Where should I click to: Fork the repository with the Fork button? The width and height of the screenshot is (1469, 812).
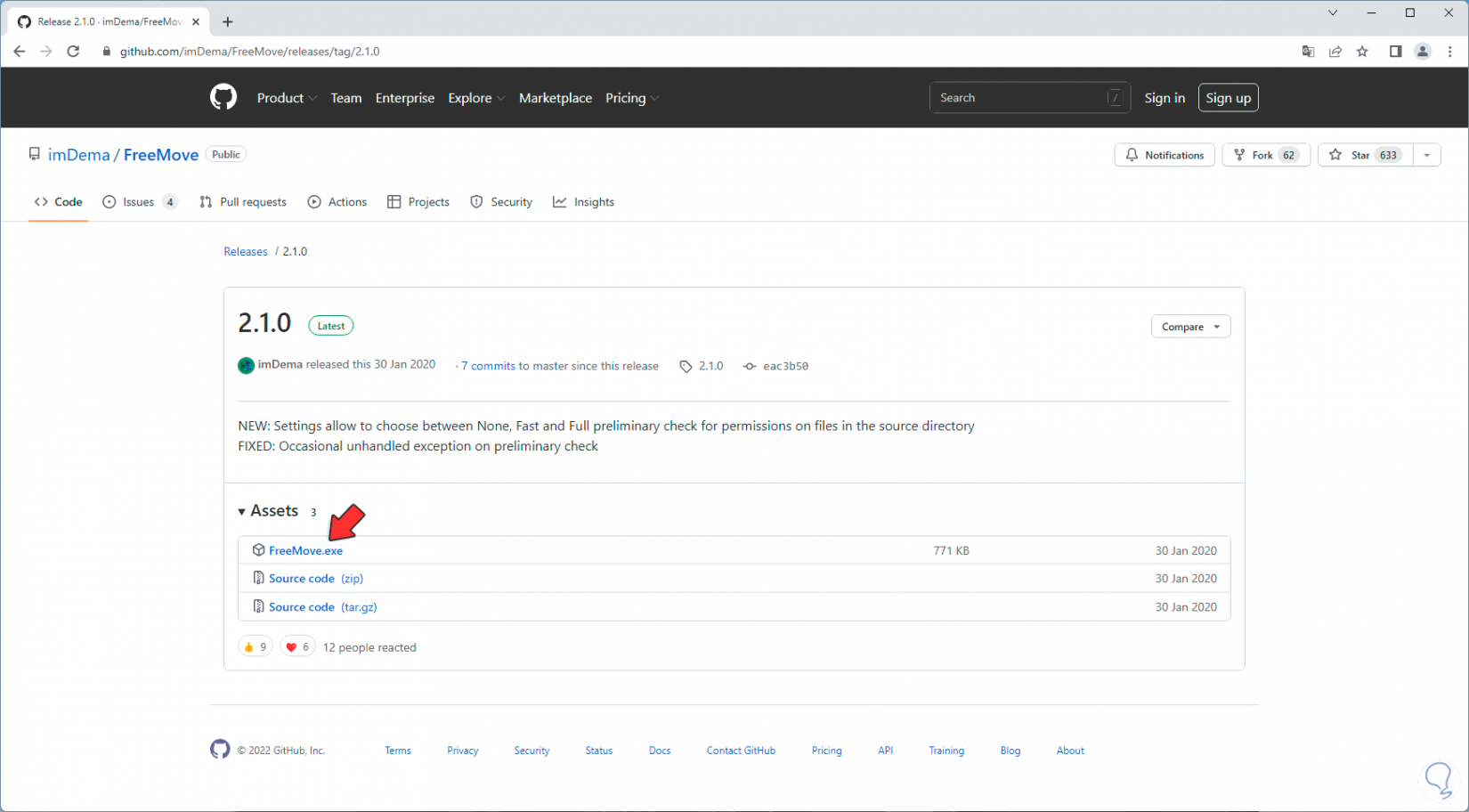point(1266,155)
